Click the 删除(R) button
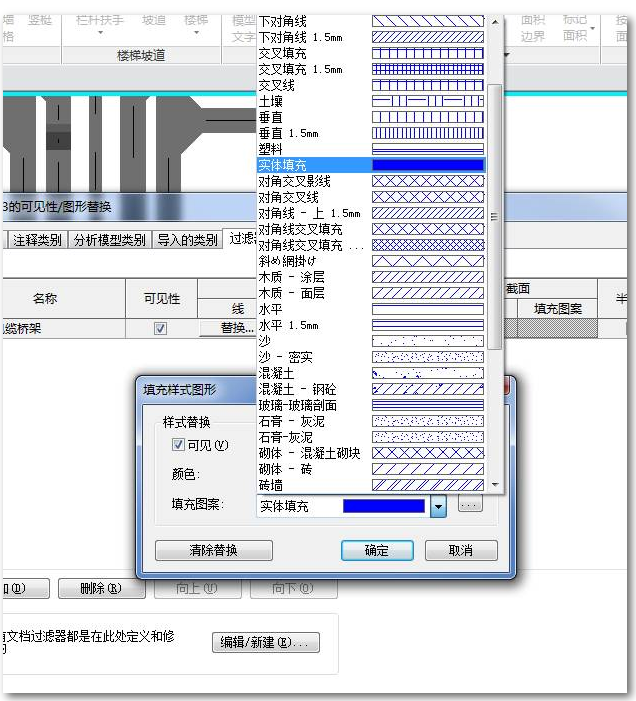This screenshot has width=636, height=701. click(101, 588)
